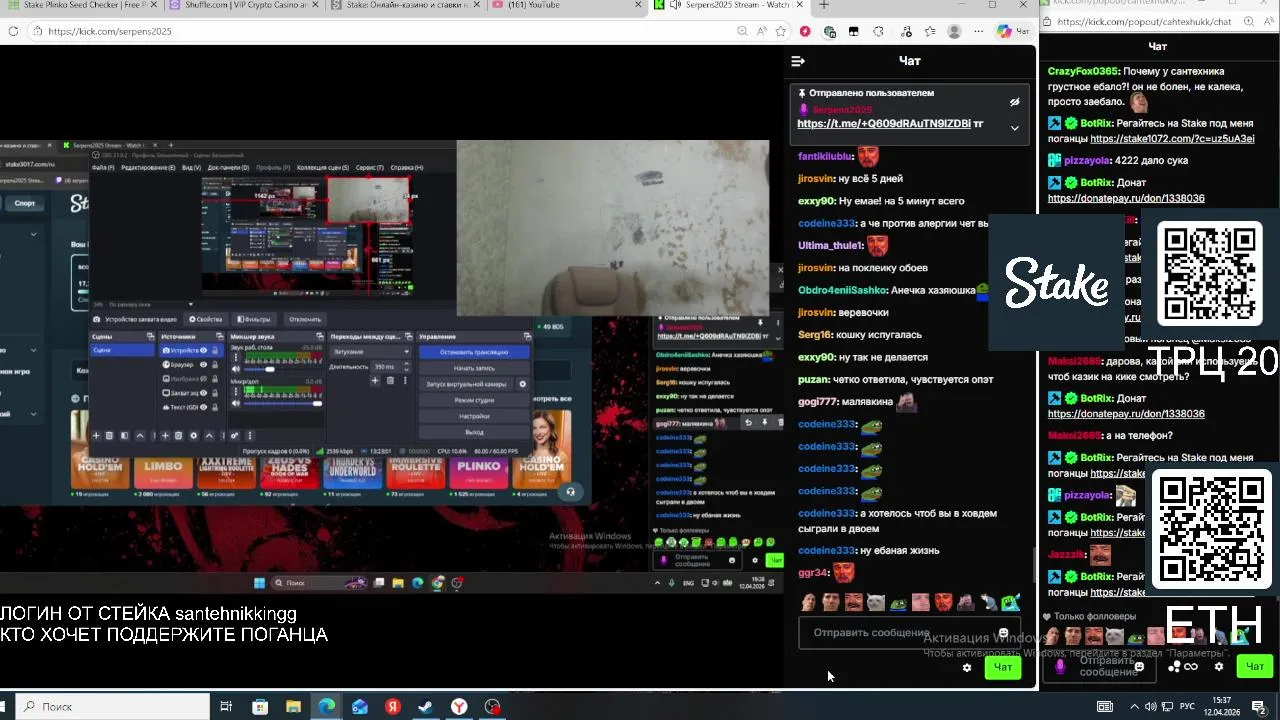Open first donatepay.ru/don/1338036 link
Image resolution: width=1280 pixels, height=720 pixels.
(x=1126, y=198)
